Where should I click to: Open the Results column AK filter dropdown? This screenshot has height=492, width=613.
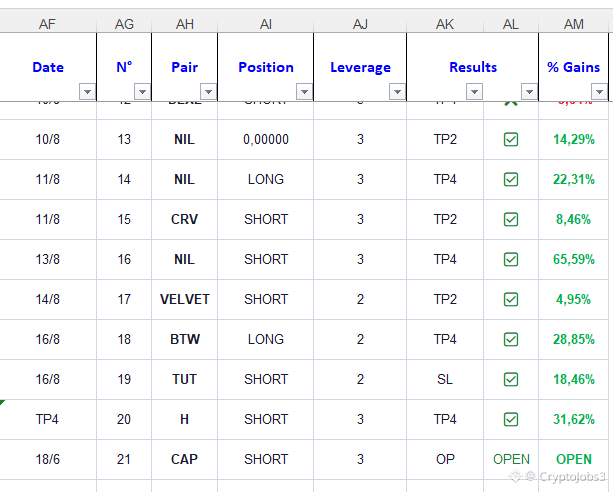click(x=474, y=92)
